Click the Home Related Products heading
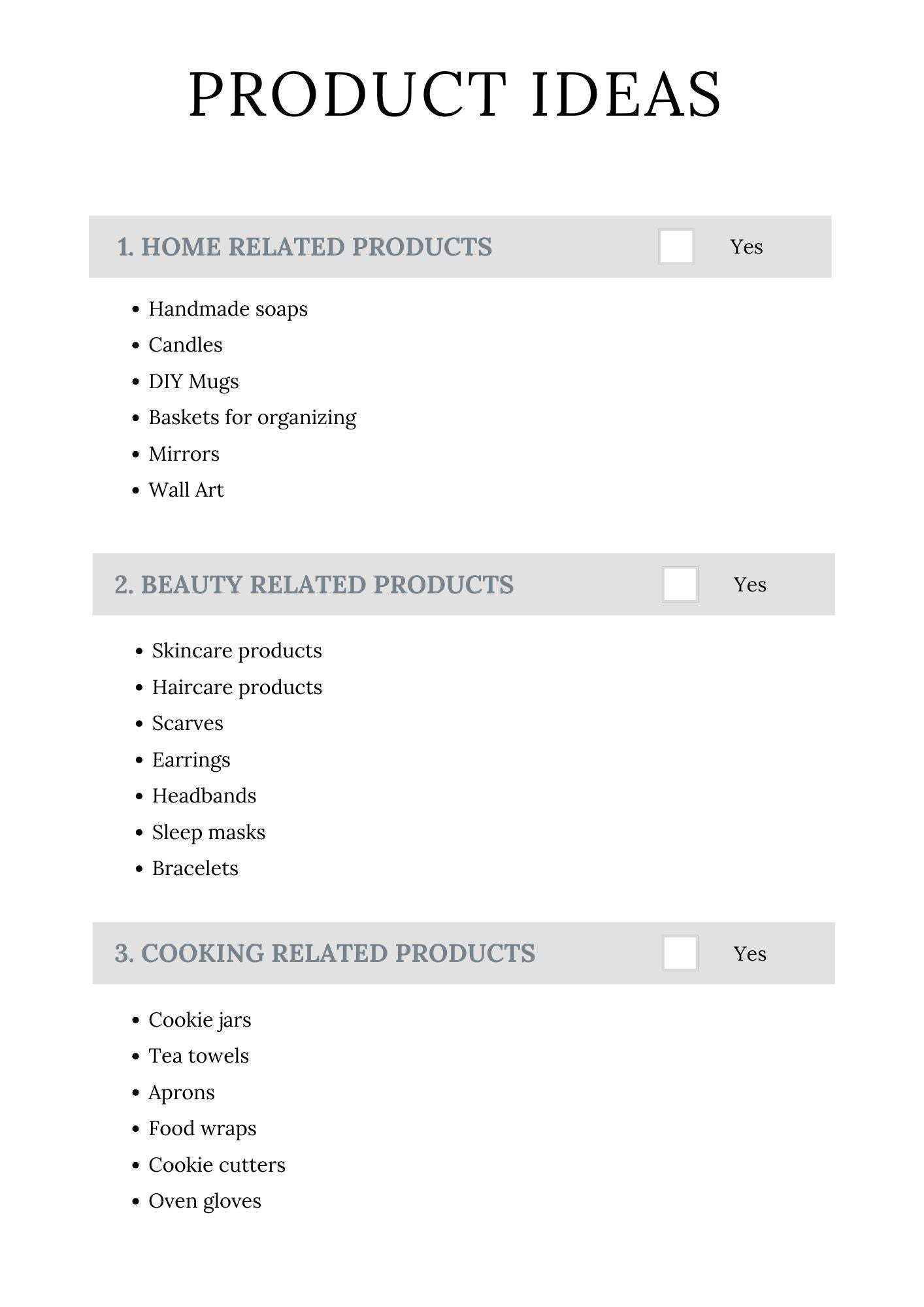 [304, 247]
